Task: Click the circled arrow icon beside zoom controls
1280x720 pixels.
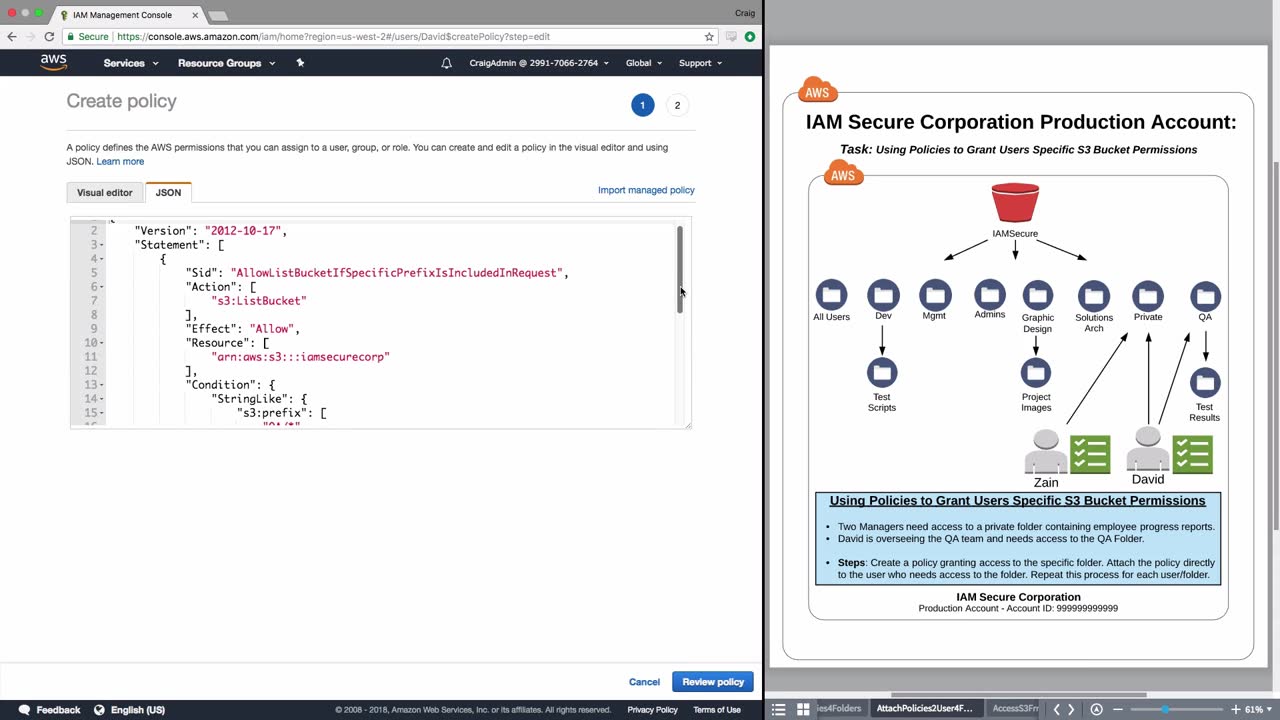Action: point(1096,709)
